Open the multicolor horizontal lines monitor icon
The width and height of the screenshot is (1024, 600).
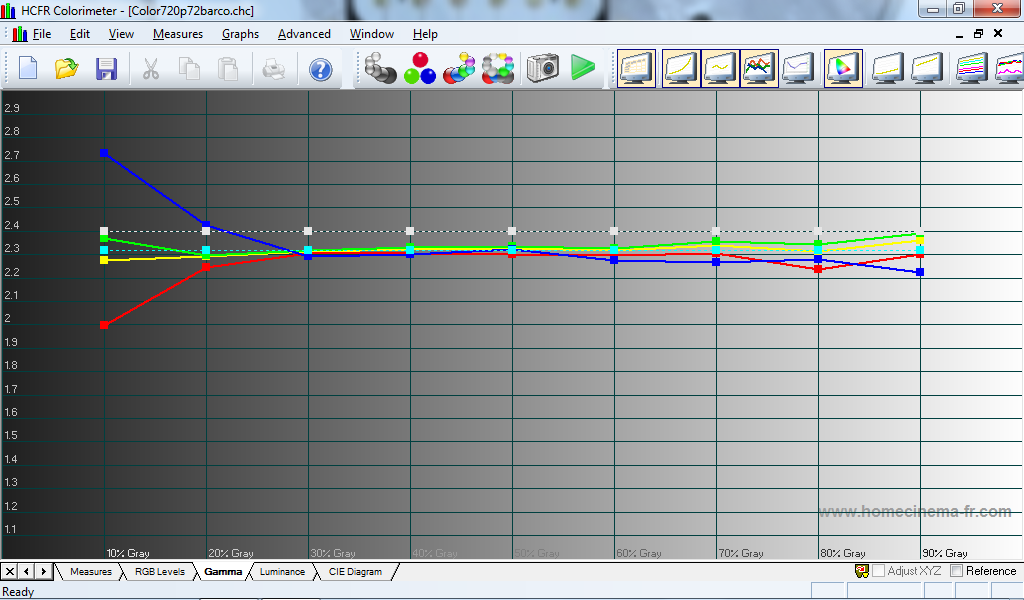[x=971, y=69]
